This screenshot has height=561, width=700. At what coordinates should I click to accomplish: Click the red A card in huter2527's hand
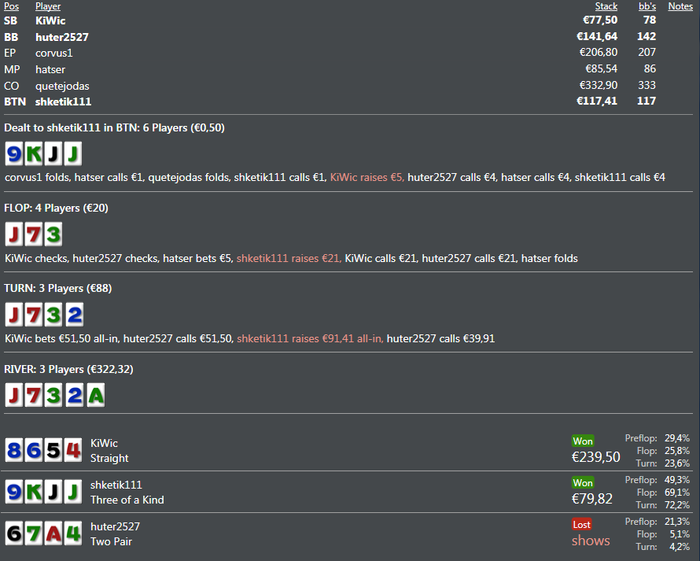pyautogui.click(x=53, y=533)
